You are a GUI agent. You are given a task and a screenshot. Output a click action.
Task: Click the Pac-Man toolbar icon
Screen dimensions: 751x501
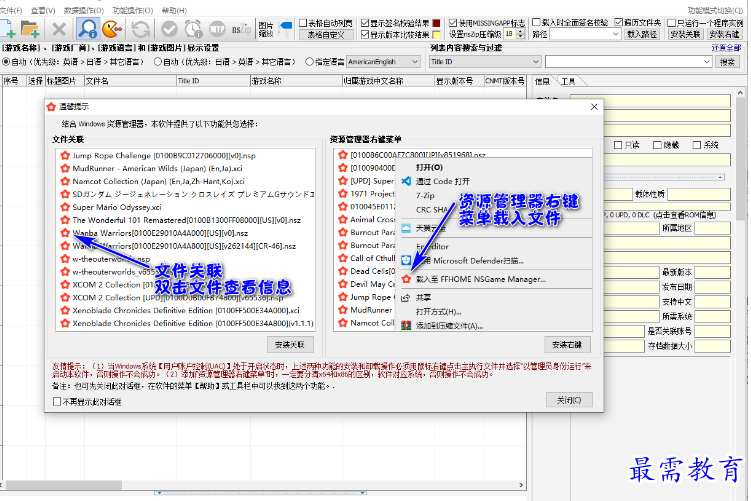click(113, 29)
